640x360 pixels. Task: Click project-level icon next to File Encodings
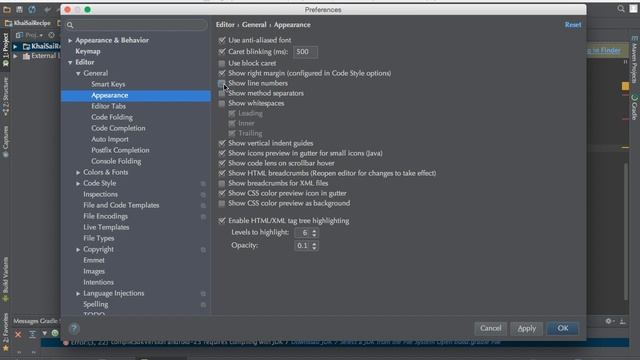pos(203,217)
